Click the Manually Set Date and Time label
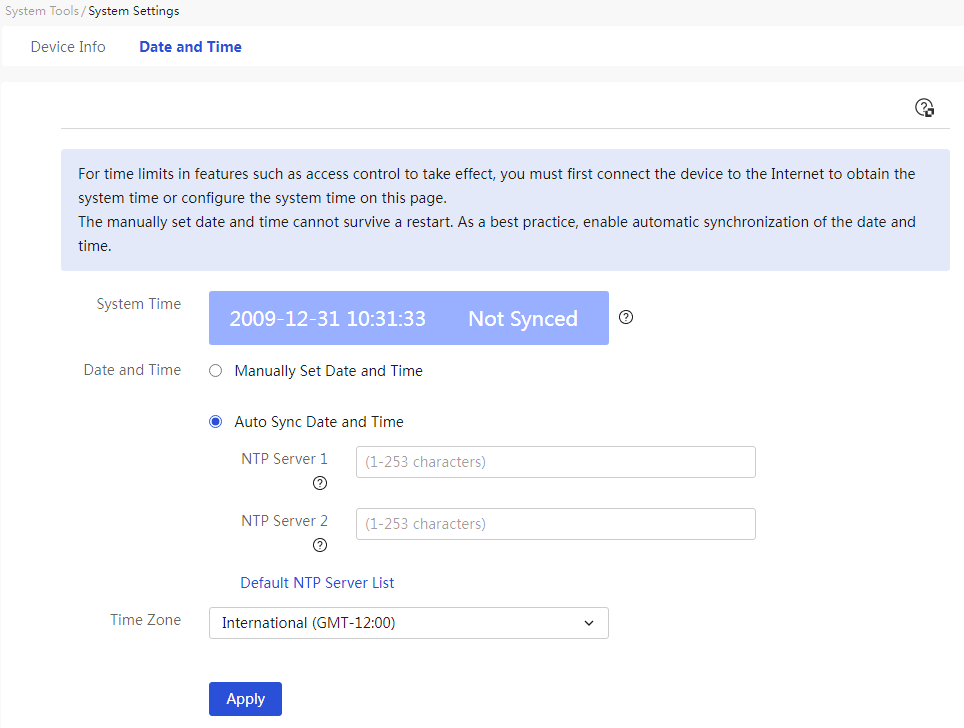This screenshot has height=728, width=964. (329, 371)
